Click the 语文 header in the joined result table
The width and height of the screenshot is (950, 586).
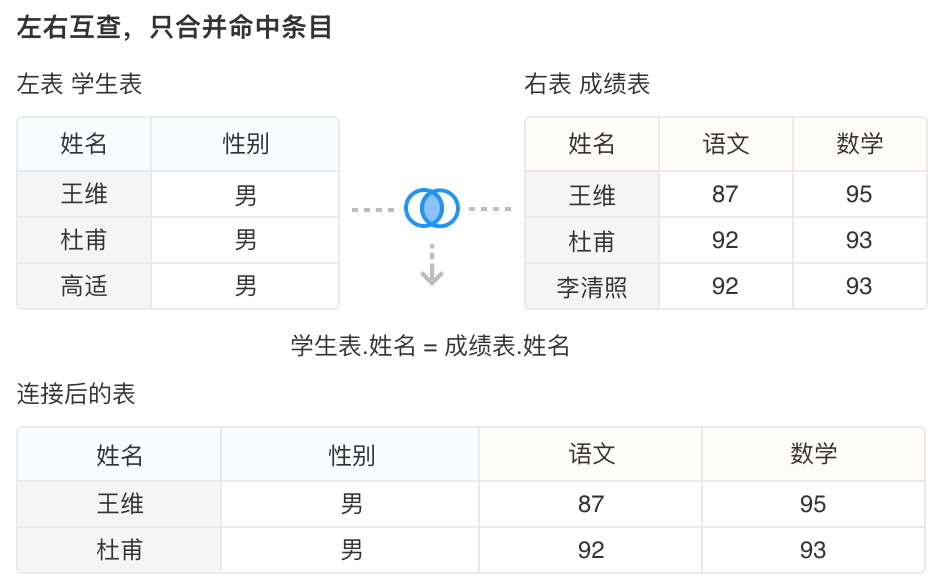point(591,455)
